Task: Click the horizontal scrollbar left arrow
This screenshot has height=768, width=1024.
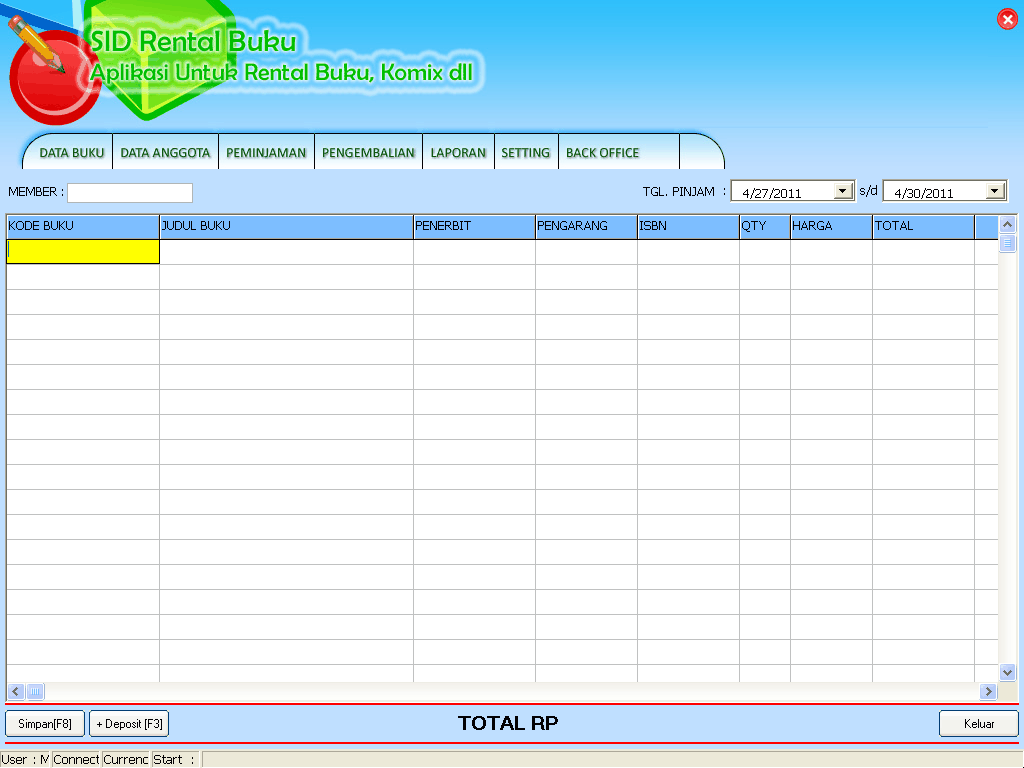Action: [x=16, y=691]
